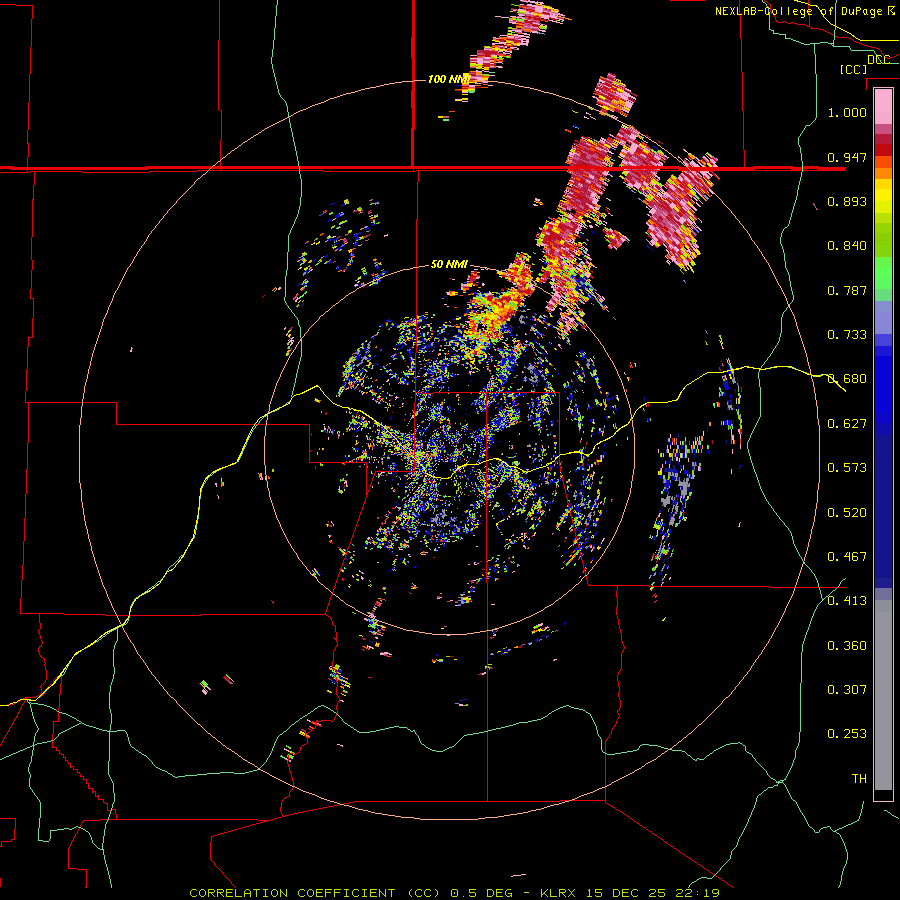This screenshot has height=900, width=900.
Task: Pick the orange segment of color bar
Action: pos(883,173)
